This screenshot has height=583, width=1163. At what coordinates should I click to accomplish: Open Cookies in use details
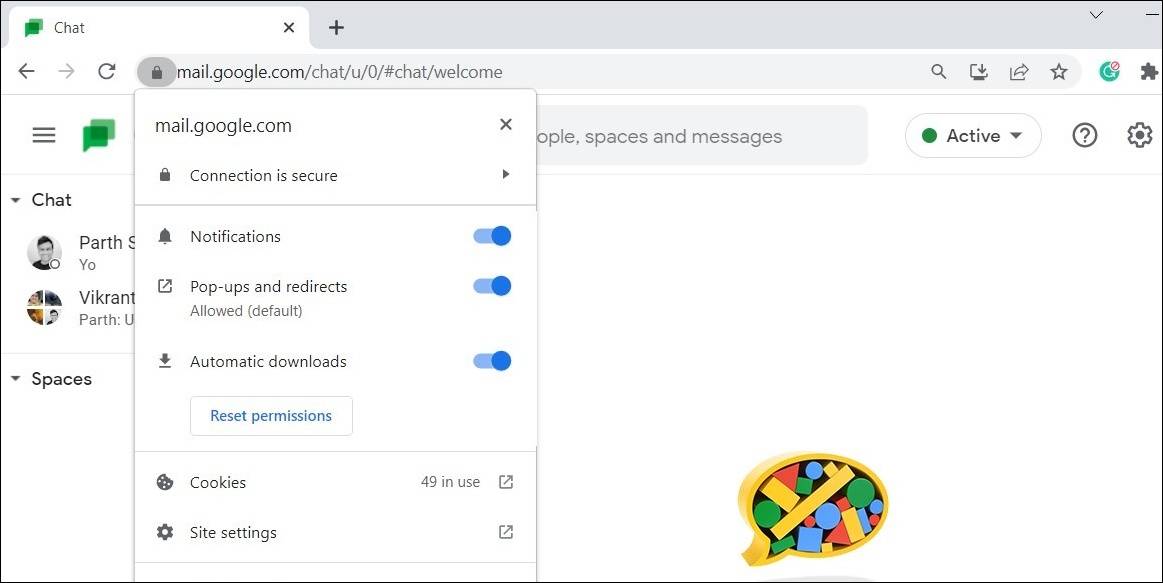[334, 482]
